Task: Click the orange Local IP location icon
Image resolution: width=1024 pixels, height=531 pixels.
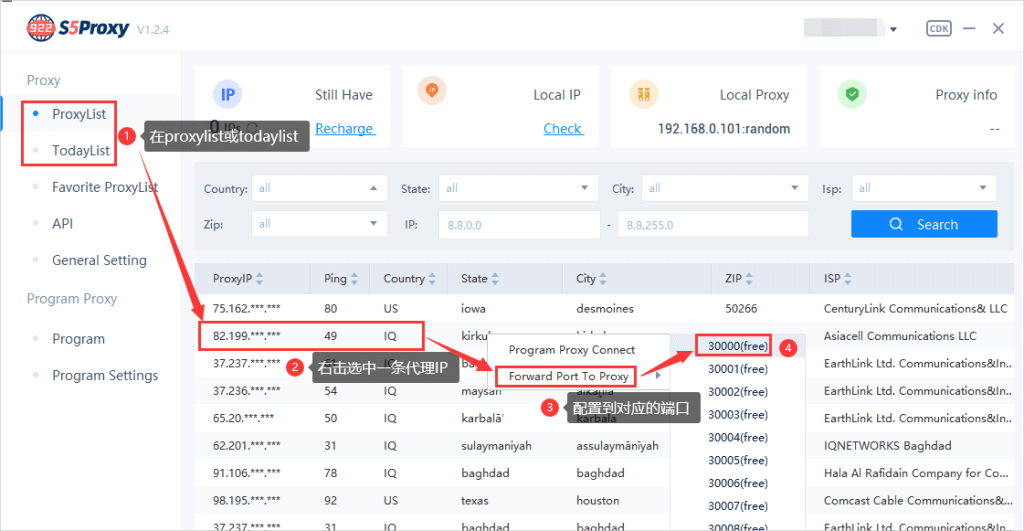Action: pyautogui.click(x=432, y=90)
